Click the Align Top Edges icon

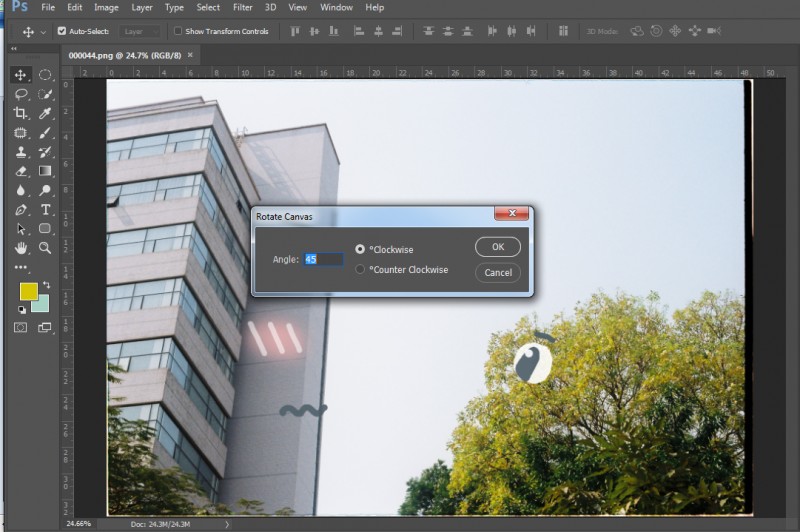pos(294,32)
